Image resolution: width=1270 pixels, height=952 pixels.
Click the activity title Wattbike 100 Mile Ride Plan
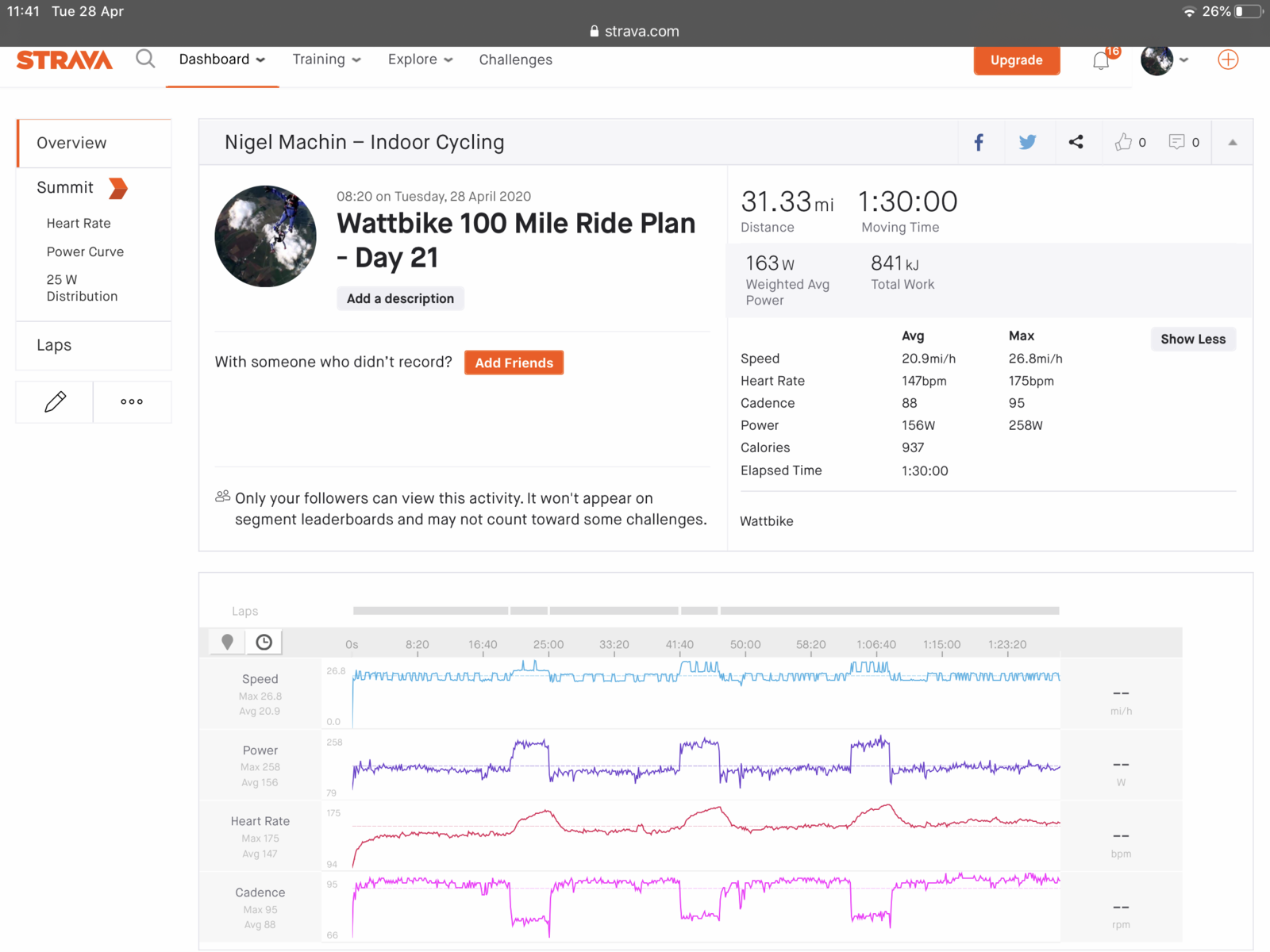click(x=516, y=240)
